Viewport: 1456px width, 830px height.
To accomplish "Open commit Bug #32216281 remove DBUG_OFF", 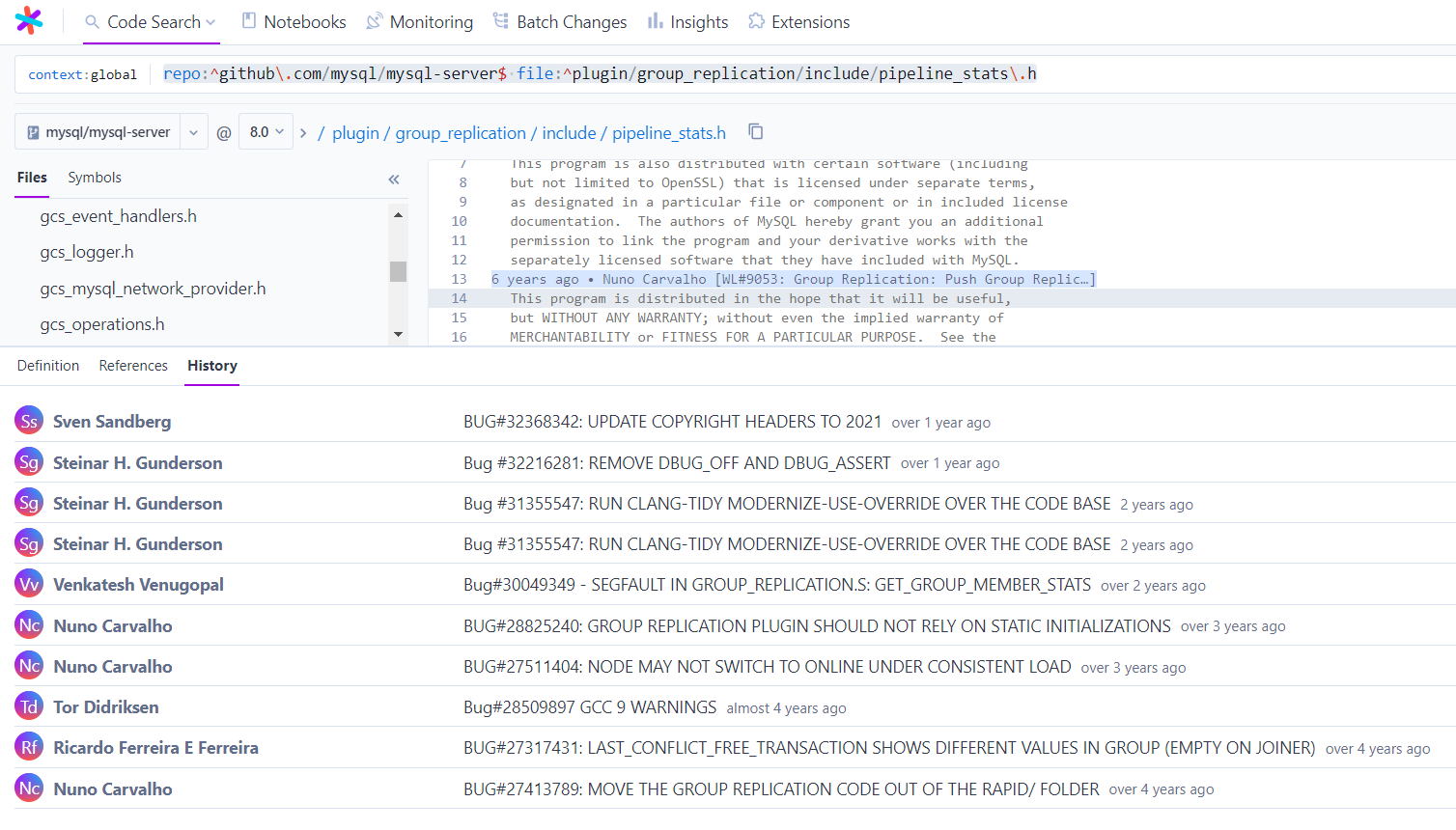I will [x=677, y=463].
